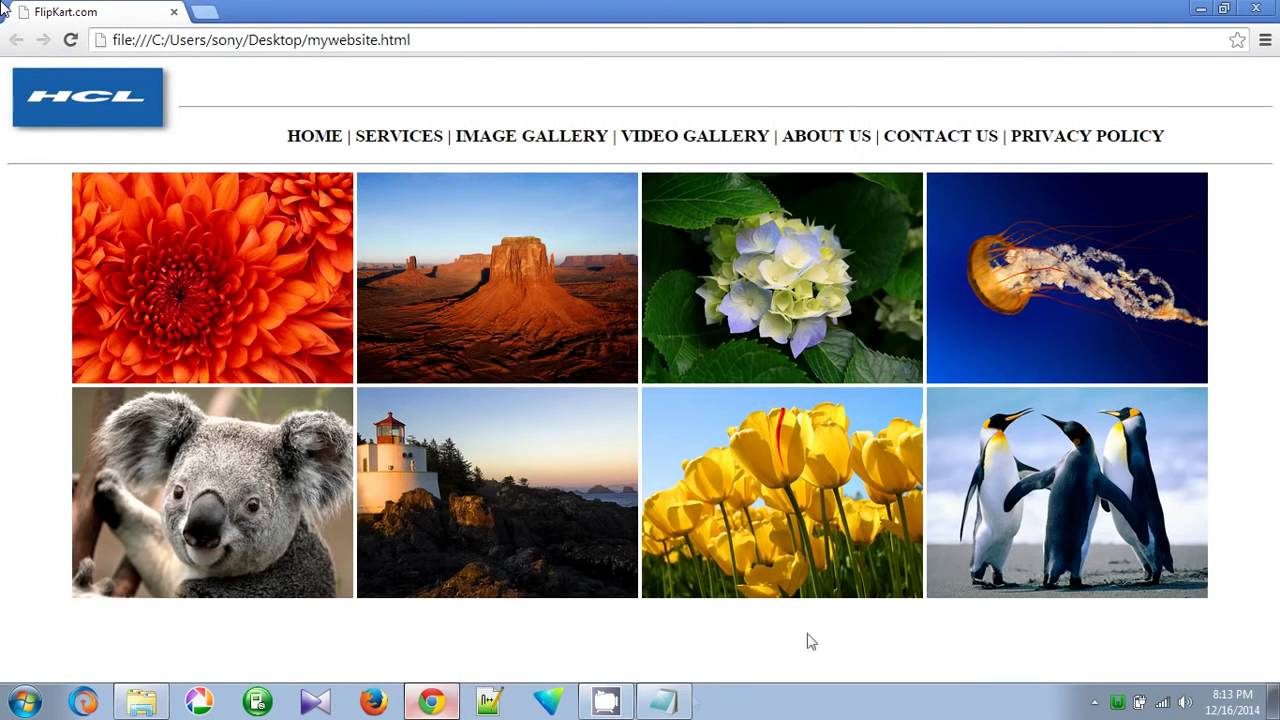The width and height of the screenshot is (1280, 720).
Task: Visit the ABOUT US link
Action: (826, 136)
